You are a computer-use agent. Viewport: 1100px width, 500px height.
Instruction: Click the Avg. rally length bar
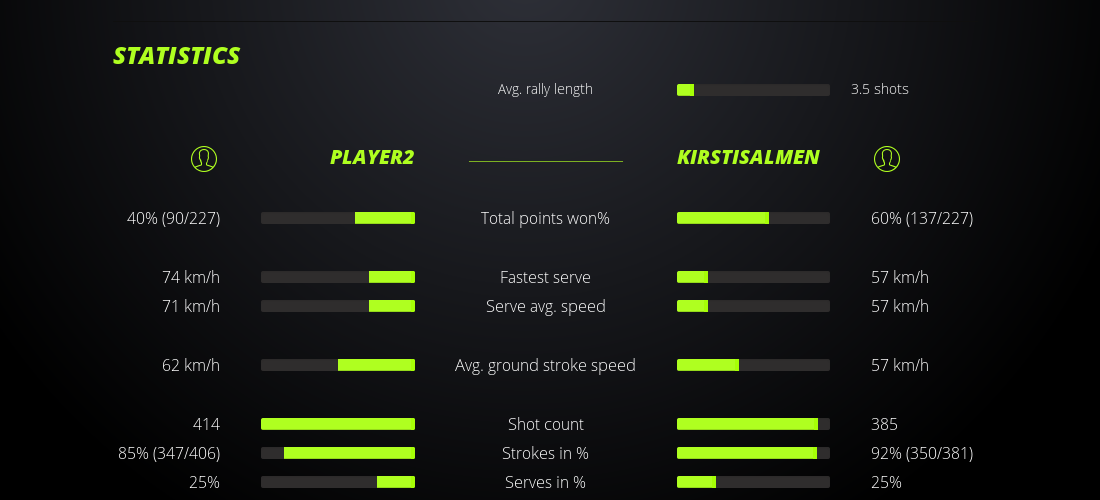[753, 90]
